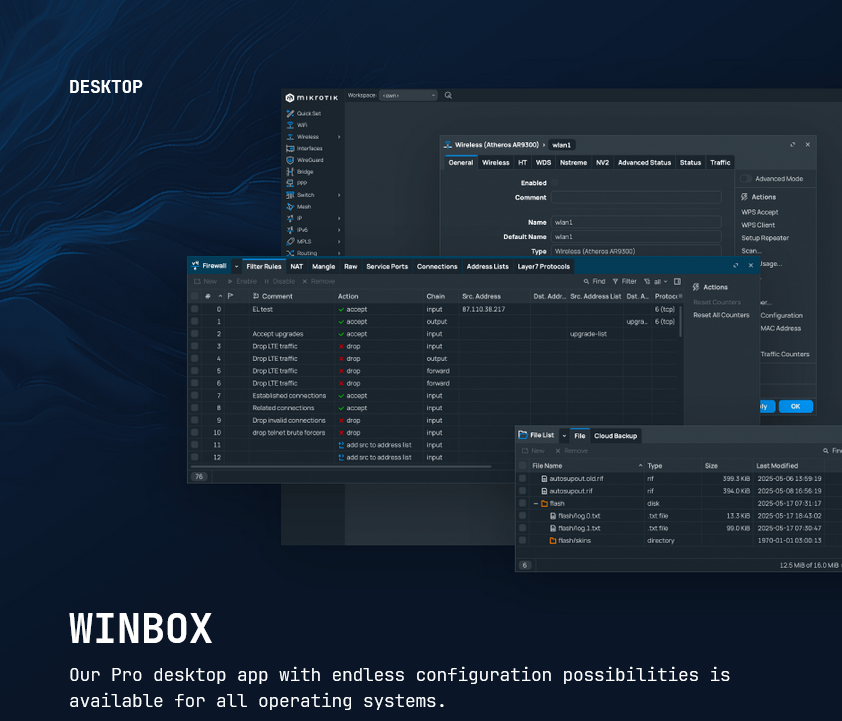Click the wlan1 breadcrumb button
The image size is (842, 721).
561,145
